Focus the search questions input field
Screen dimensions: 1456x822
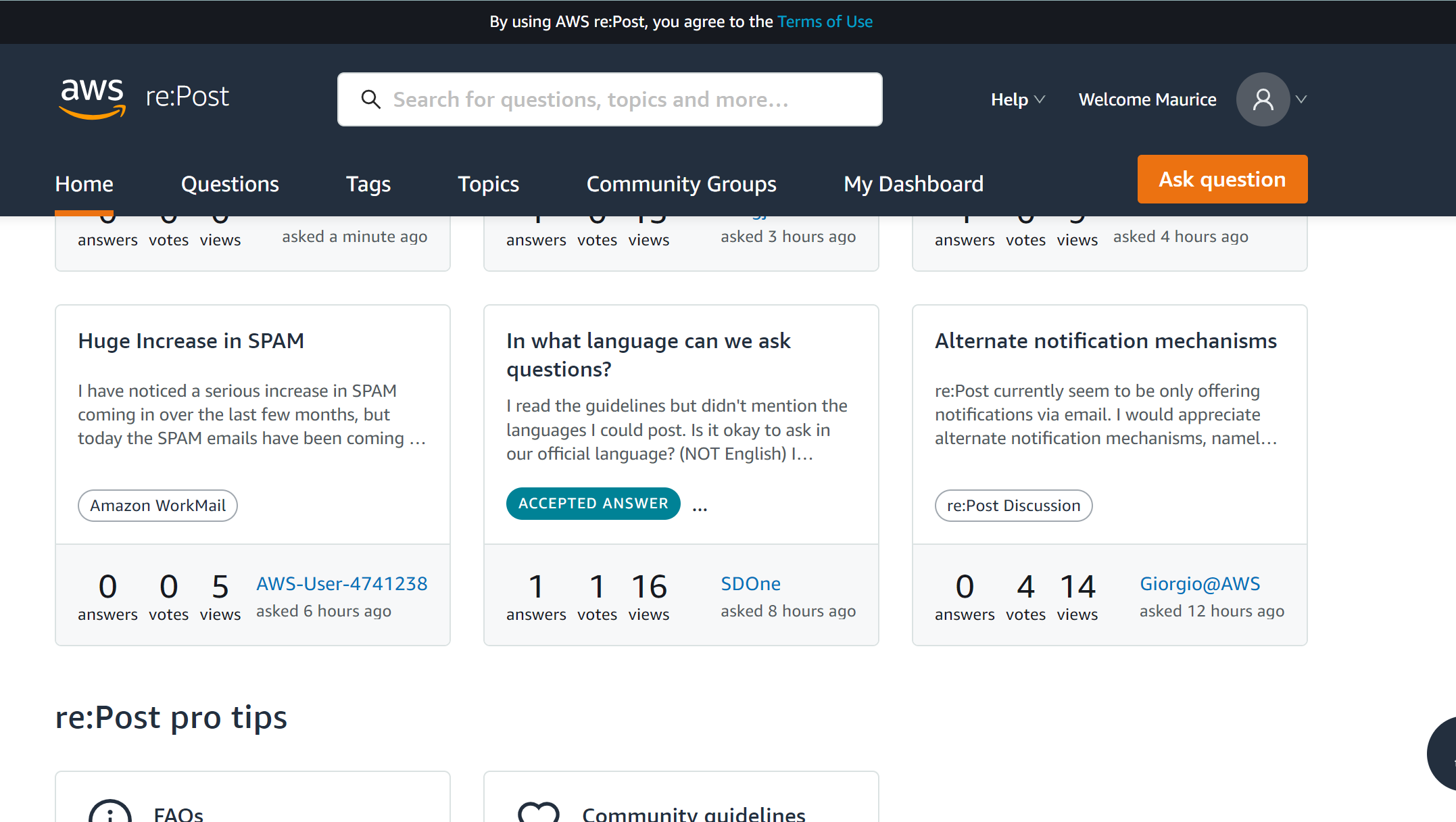click(x=610, y=99)
